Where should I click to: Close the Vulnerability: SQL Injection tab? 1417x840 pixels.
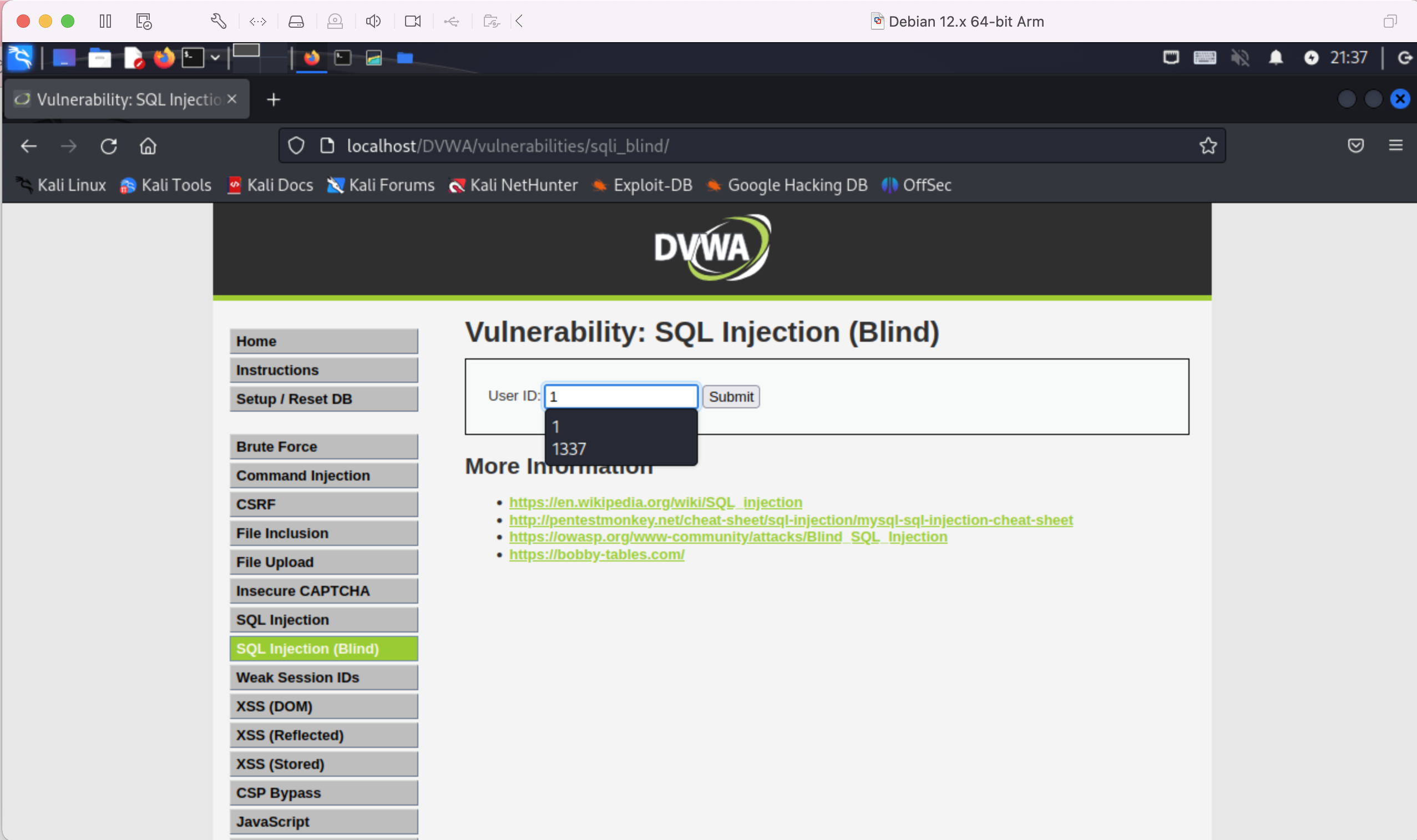(231, 99)
